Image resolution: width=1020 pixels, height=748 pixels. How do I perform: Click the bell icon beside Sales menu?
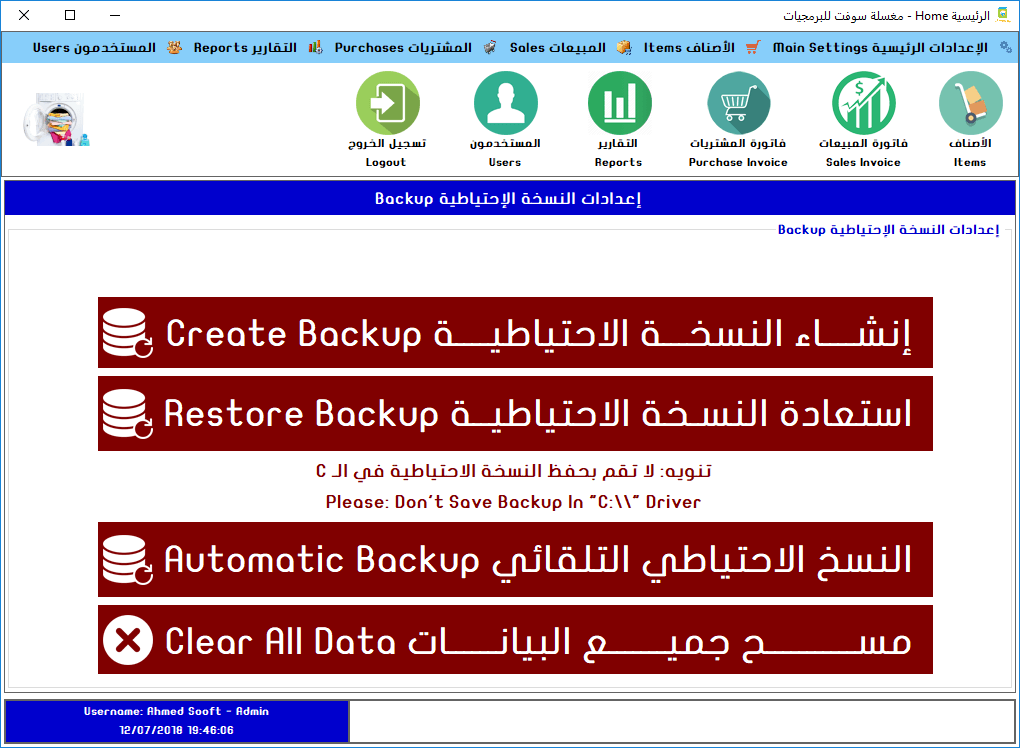click(622, 46)
